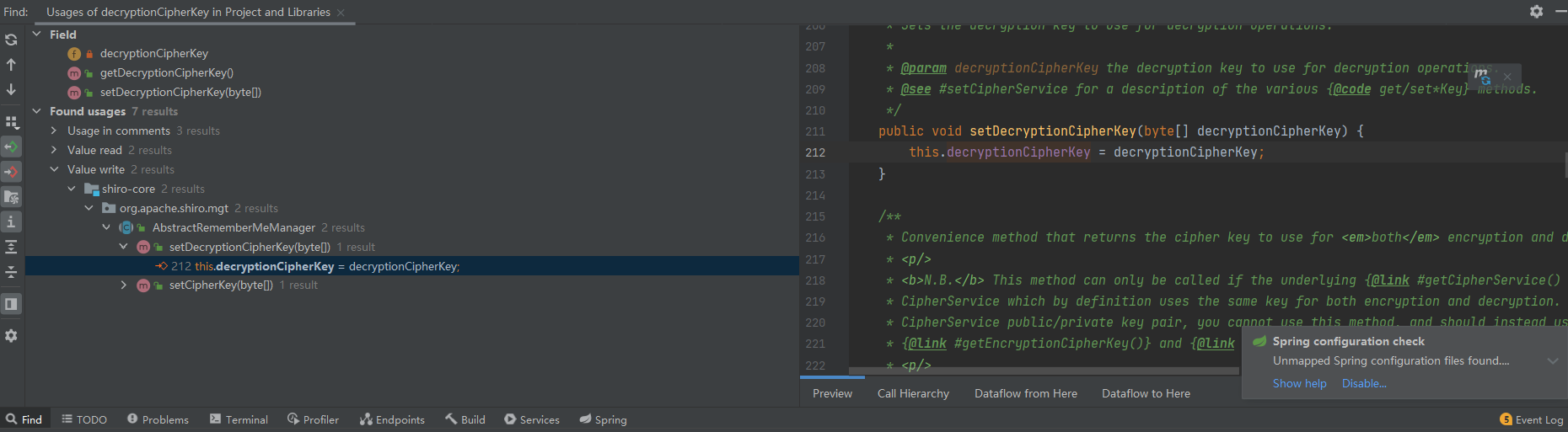
Task: Click package icon of org.apache.shiro.mgt
Action: click(109, 208)
